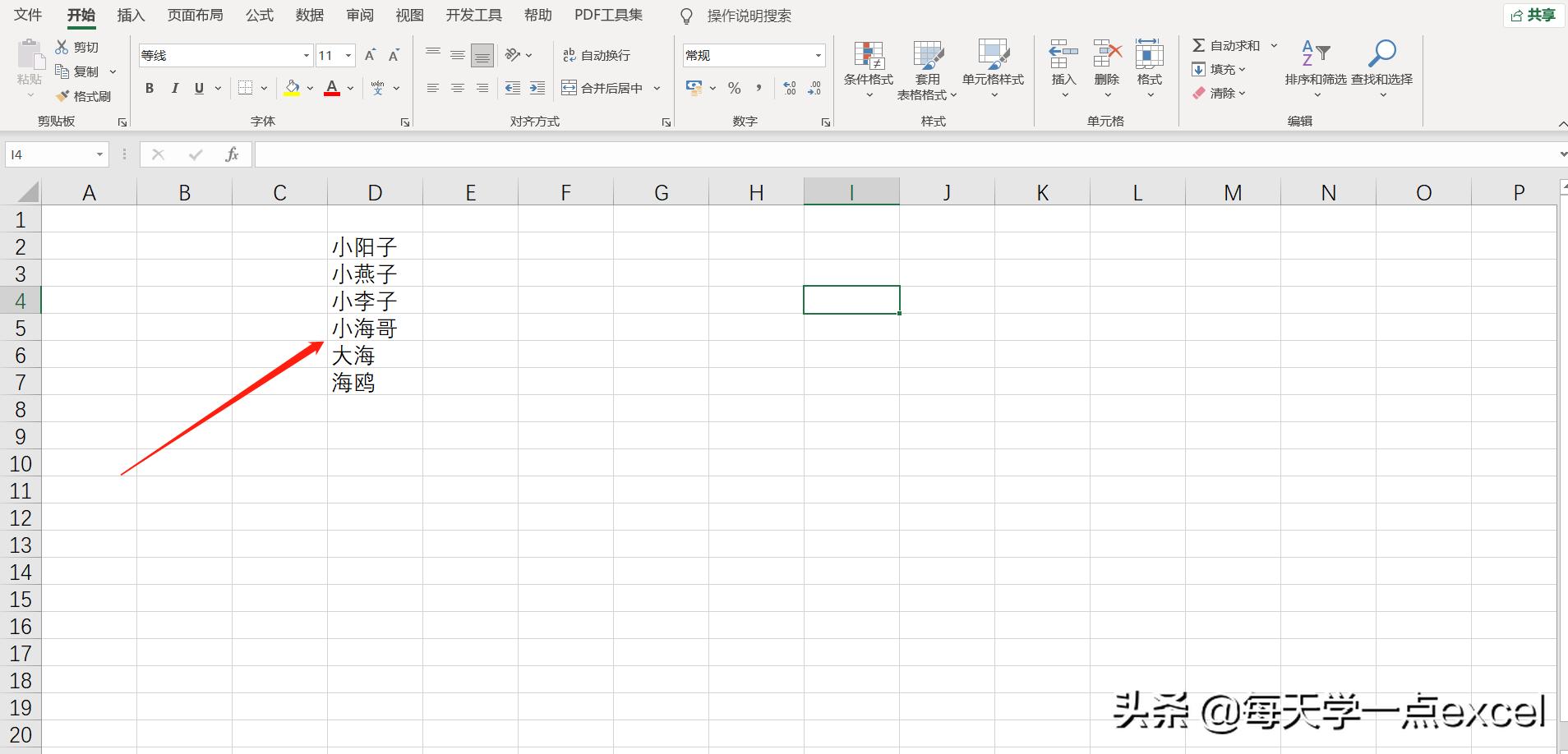Click the phonetic guide (文) icon

tap(377, 88)
